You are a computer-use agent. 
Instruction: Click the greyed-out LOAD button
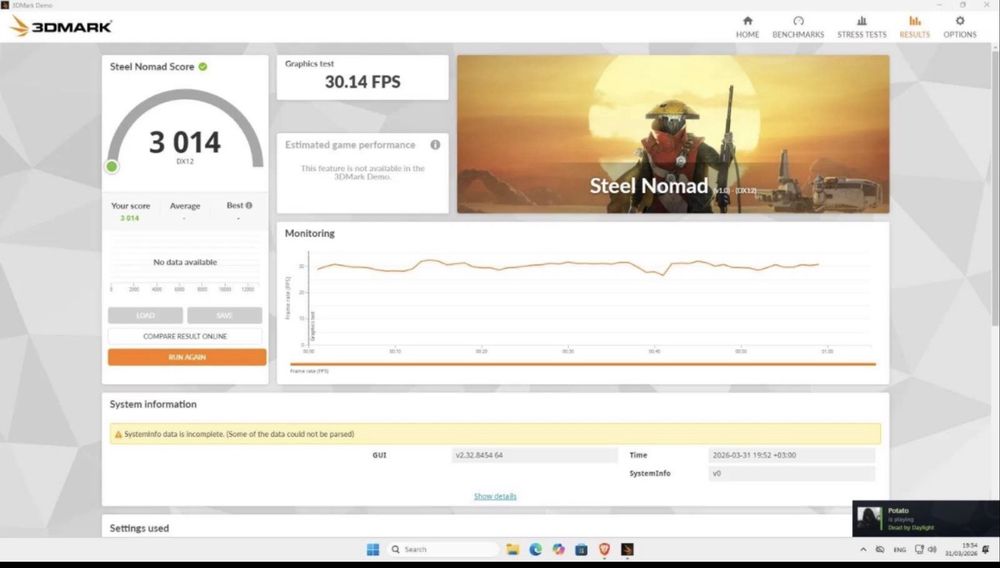[145, 316]
